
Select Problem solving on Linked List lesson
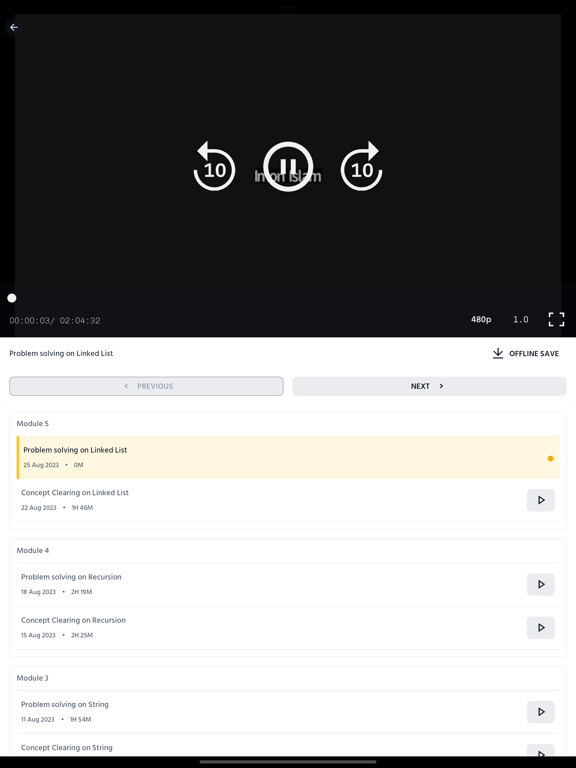coord(288,457)
